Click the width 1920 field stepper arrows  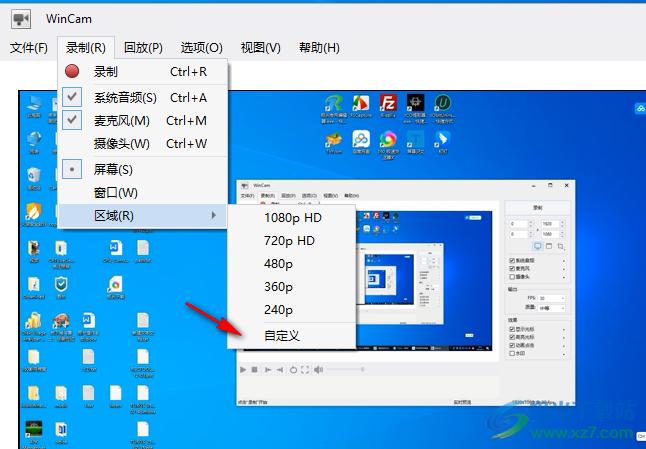[x=562, y=224]
